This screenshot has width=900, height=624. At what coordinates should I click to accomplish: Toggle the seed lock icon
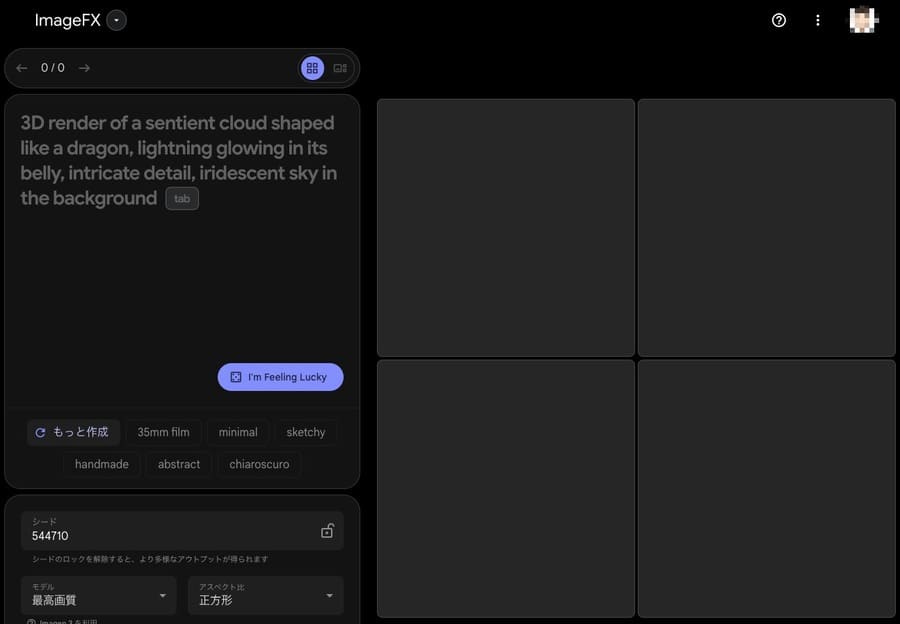[327, 531]
